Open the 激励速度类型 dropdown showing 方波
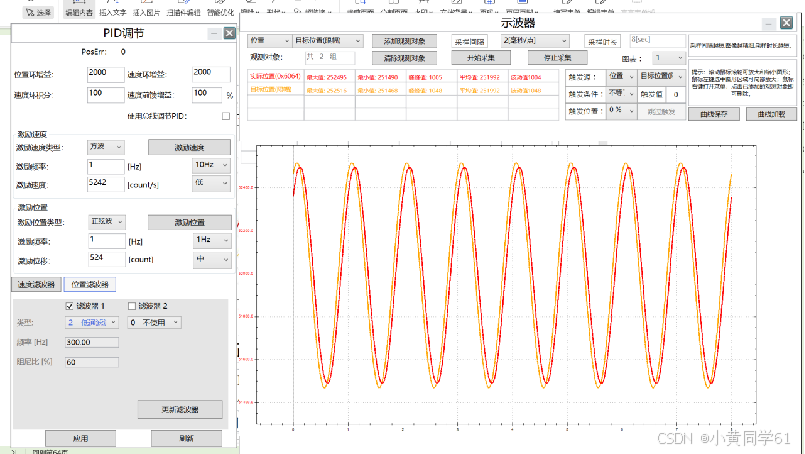This screenshot has width=805, height=454. (x=106, y=147)
